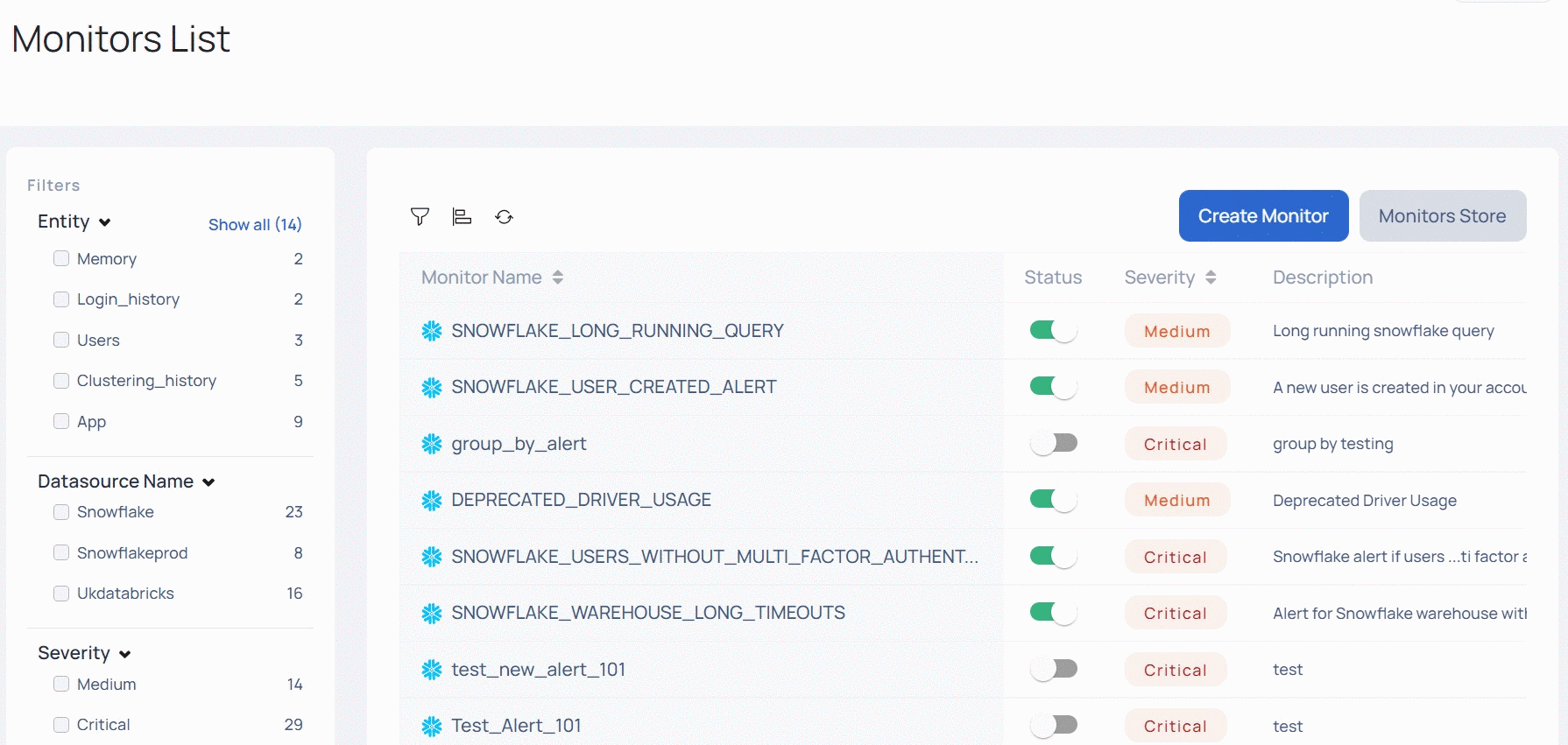Open Test_Alert_101 monitor
The image size is (1568, 745).
click(x=516, y=726)
